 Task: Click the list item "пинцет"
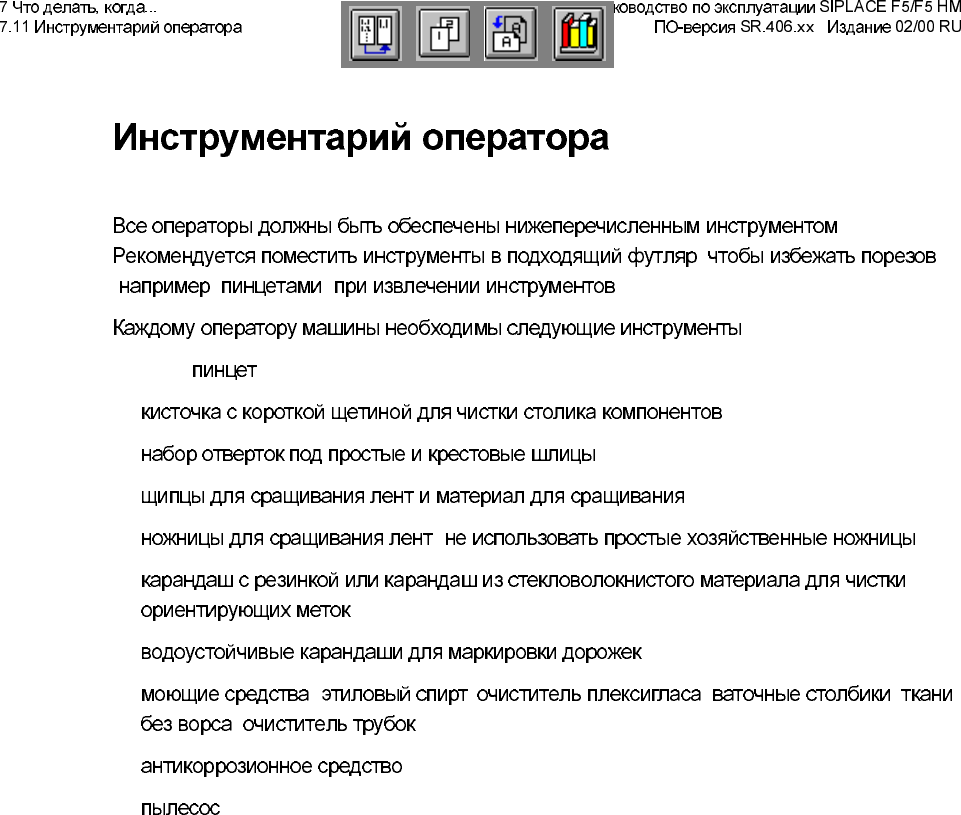click(224, 371)
